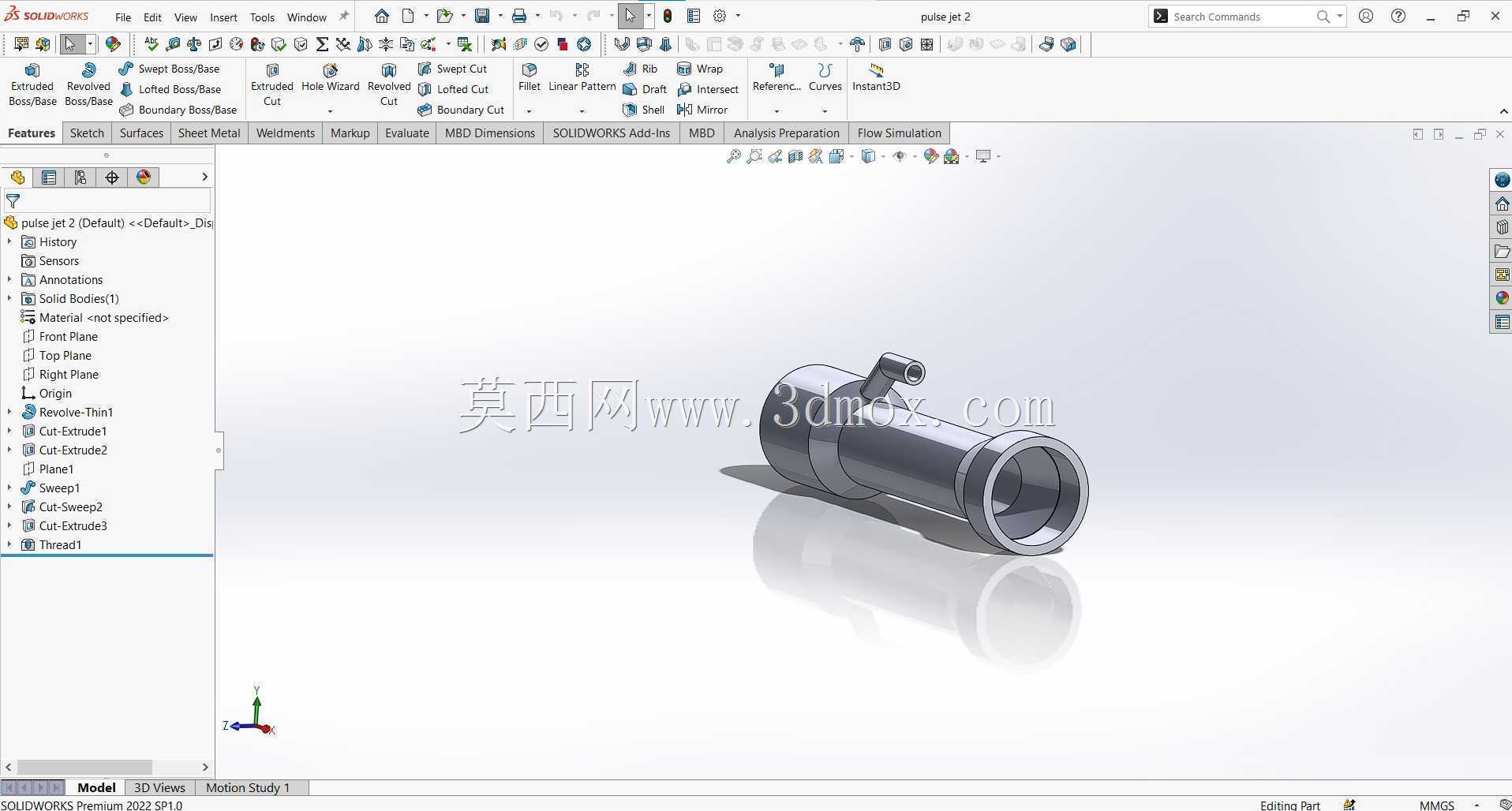Select the Mirror tool
The height and width of the screenshot is (811, 1512).
click(x=702, y=110)
